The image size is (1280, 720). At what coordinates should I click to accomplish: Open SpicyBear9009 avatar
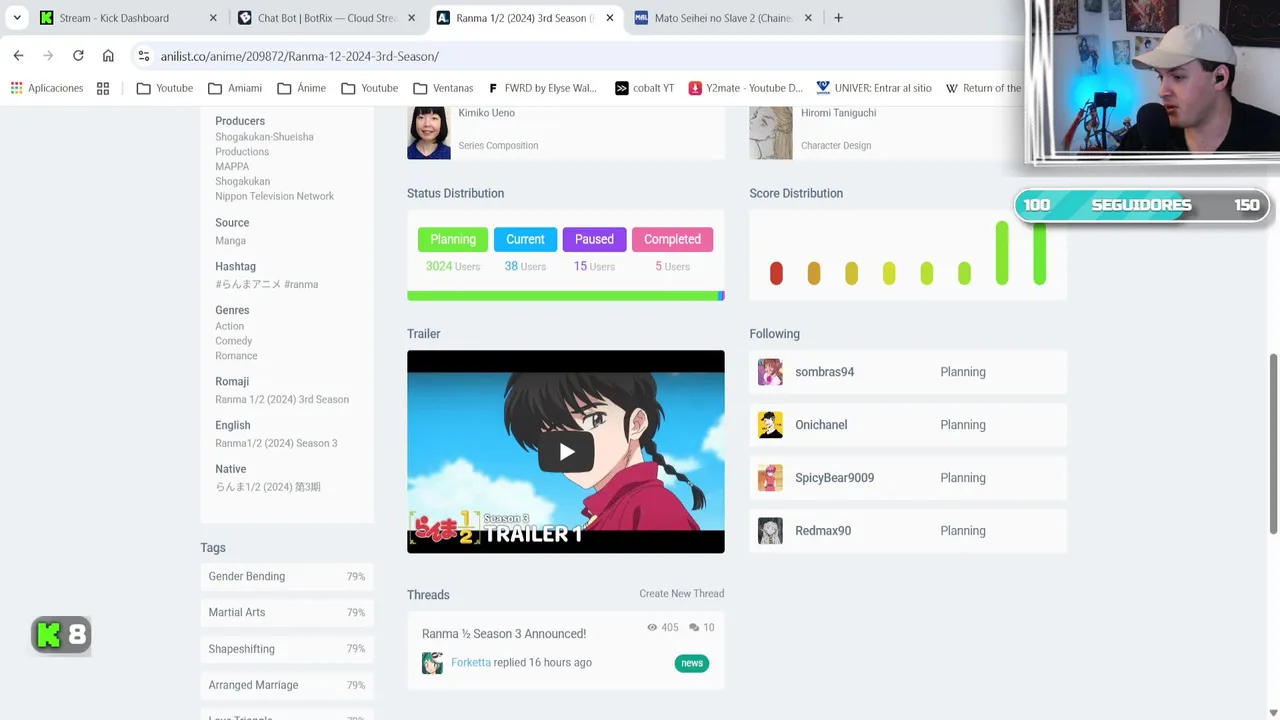770,478
